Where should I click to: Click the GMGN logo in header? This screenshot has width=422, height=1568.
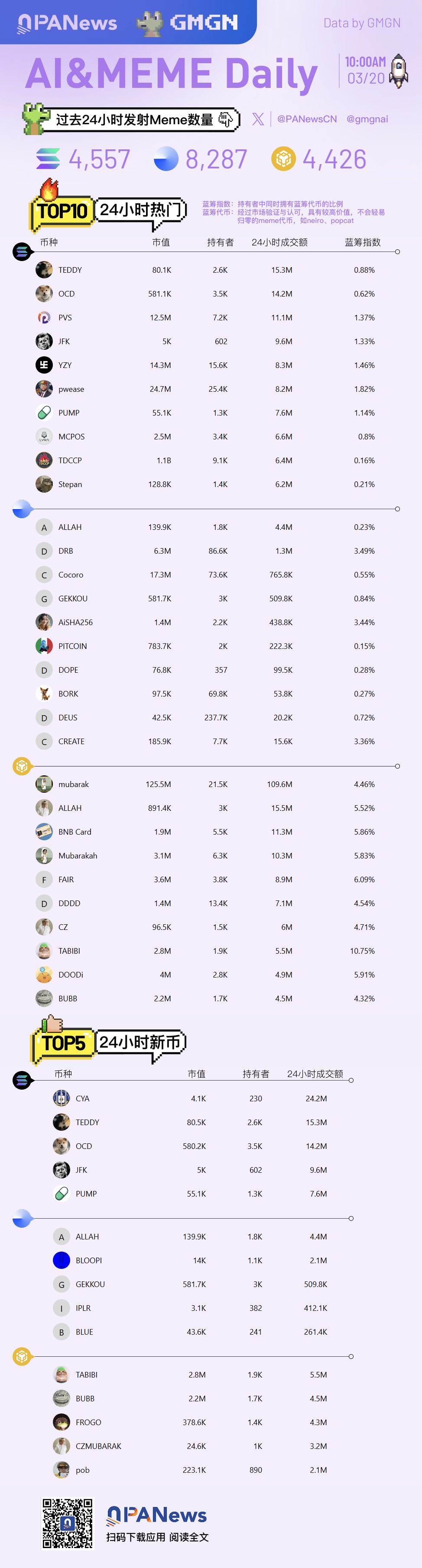tap(187, 23)
